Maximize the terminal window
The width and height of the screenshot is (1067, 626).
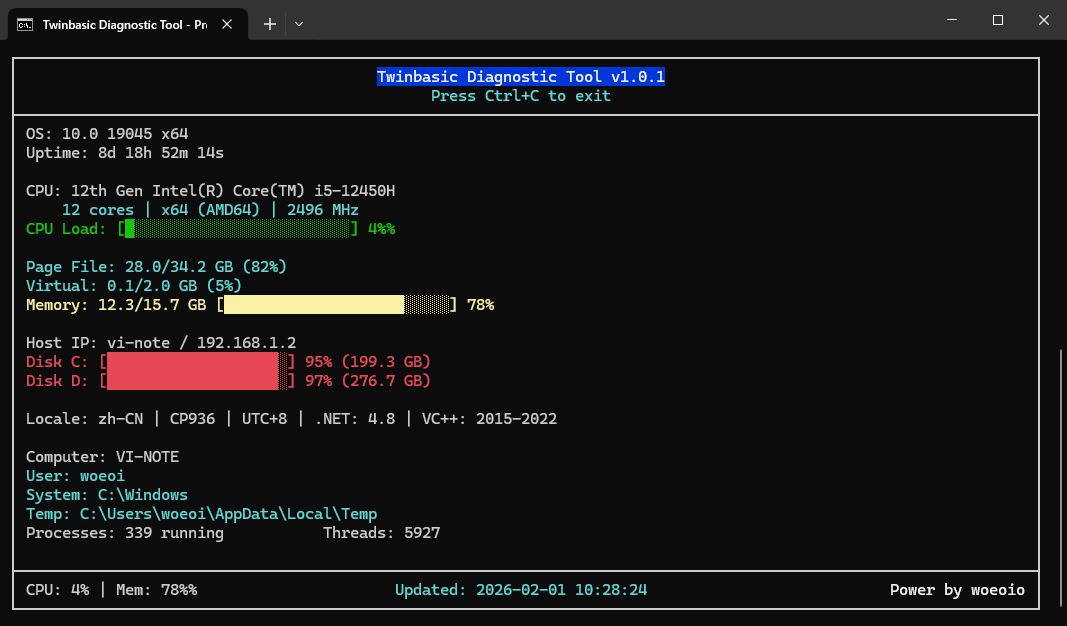[x=997, y=20]
